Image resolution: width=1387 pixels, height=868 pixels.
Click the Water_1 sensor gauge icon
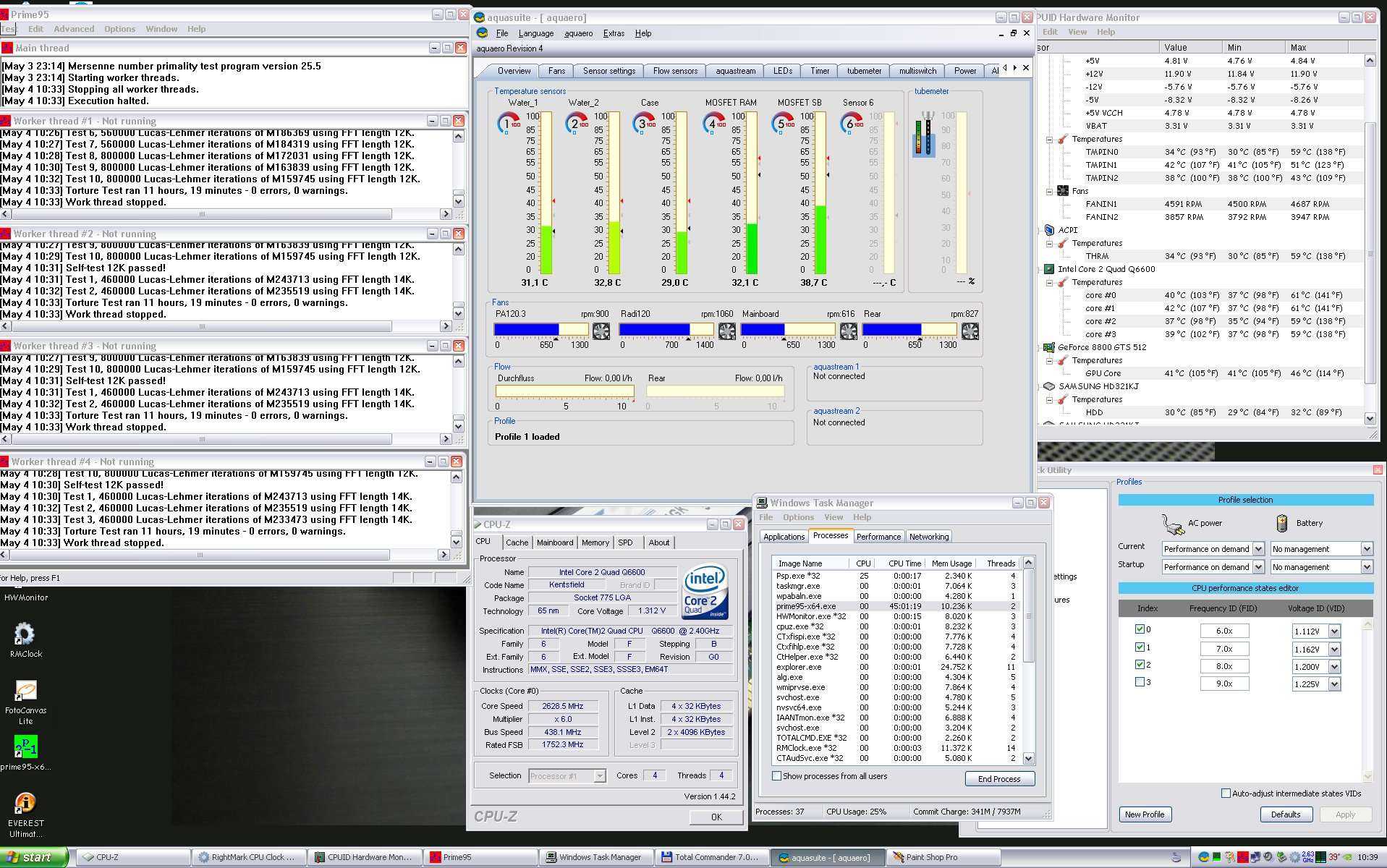tap(509, 124)
